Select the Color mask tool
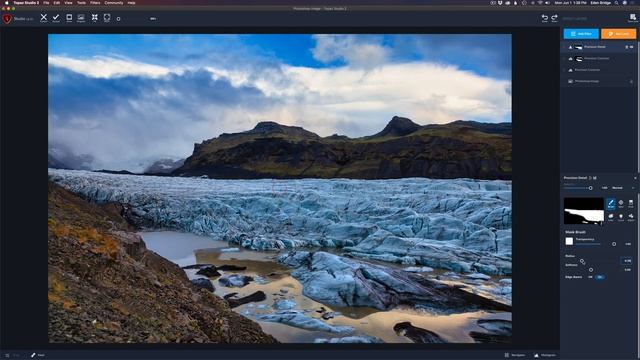The width and height of the screenshot is (640, 360). (x=611, y=217)
